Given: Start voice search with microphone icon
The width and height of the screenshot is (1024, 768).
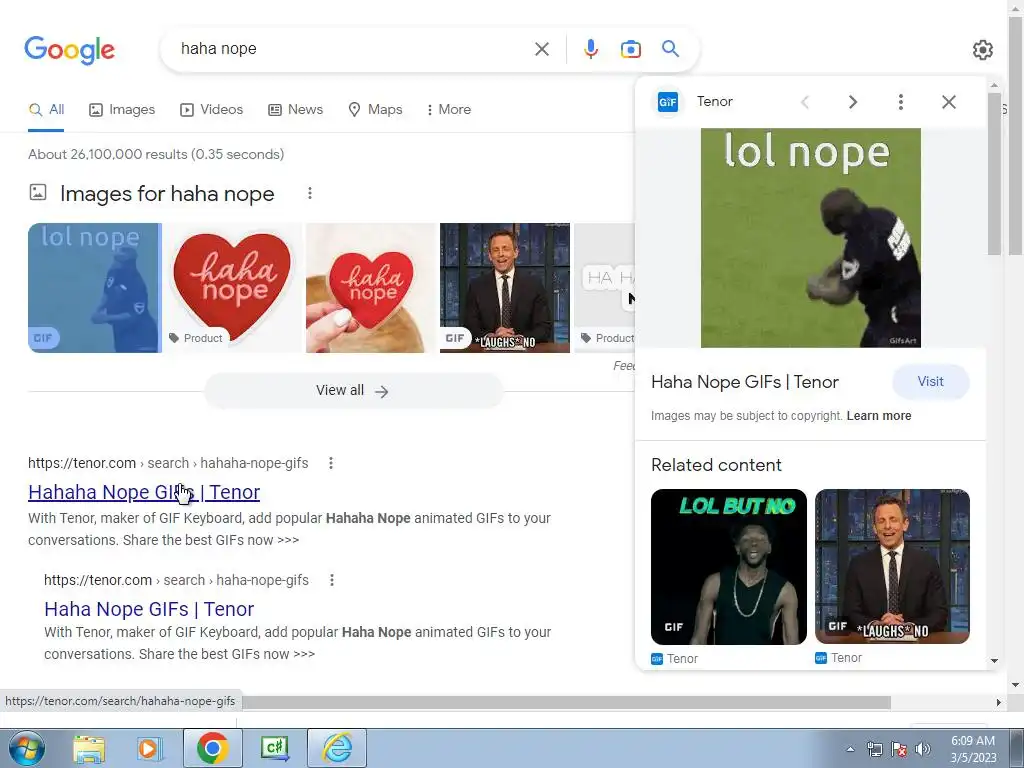Looking at the screenshot, I should pyautogui.click(x=590, y=49).
